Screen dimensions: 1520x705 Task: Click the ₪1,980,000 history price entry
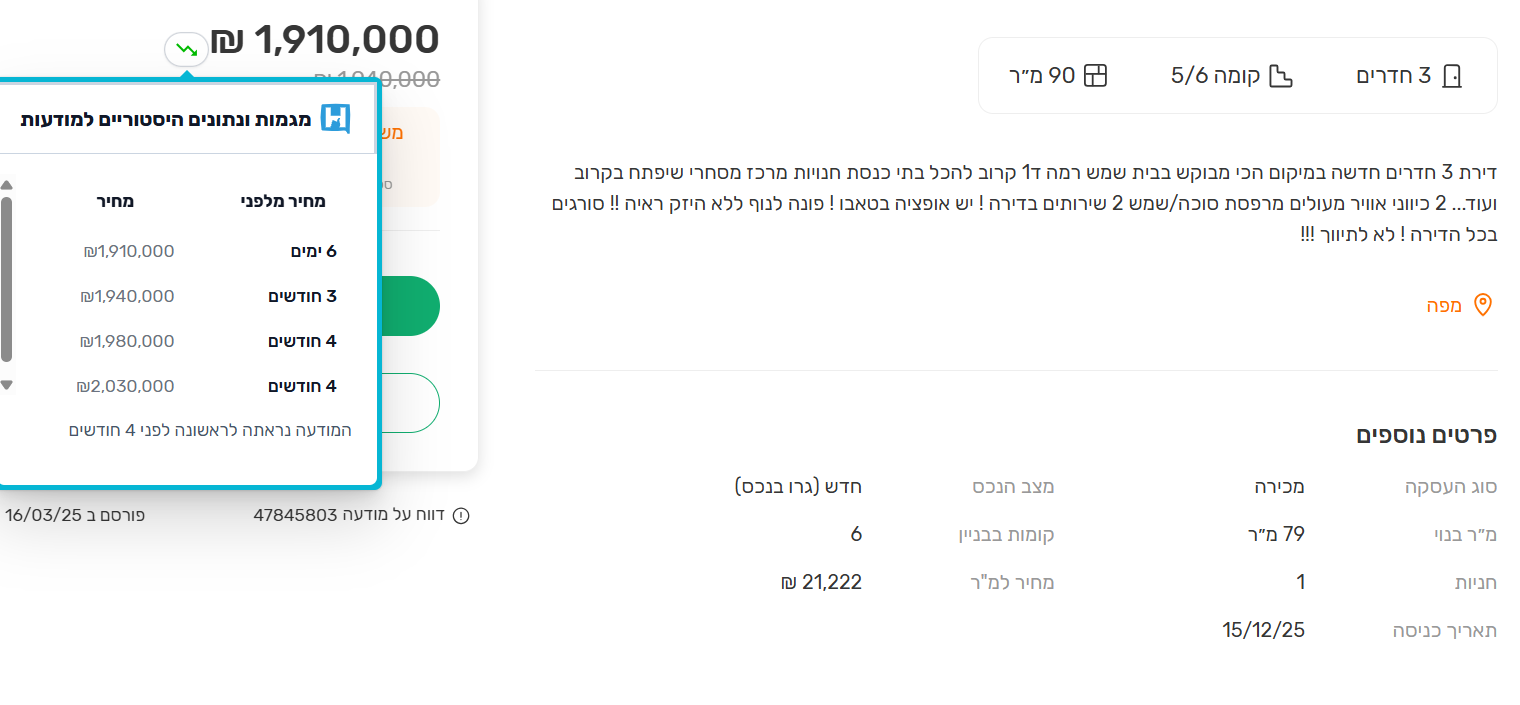(127, 341)
